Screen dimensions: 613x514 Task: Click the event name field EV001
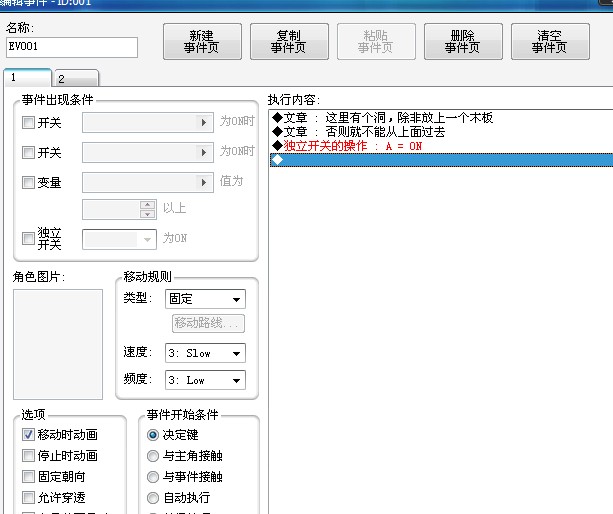pyautogui.click(x=72, y=47)
